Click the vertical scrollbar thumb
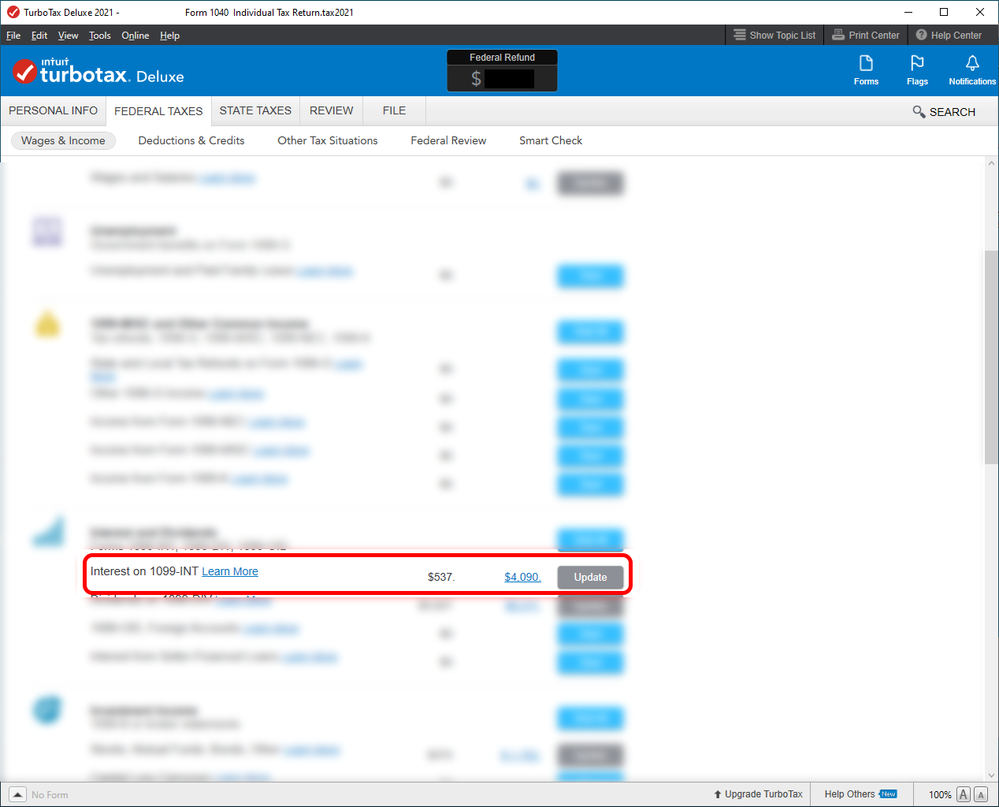 pyautogui.click(x=991, y=357)
